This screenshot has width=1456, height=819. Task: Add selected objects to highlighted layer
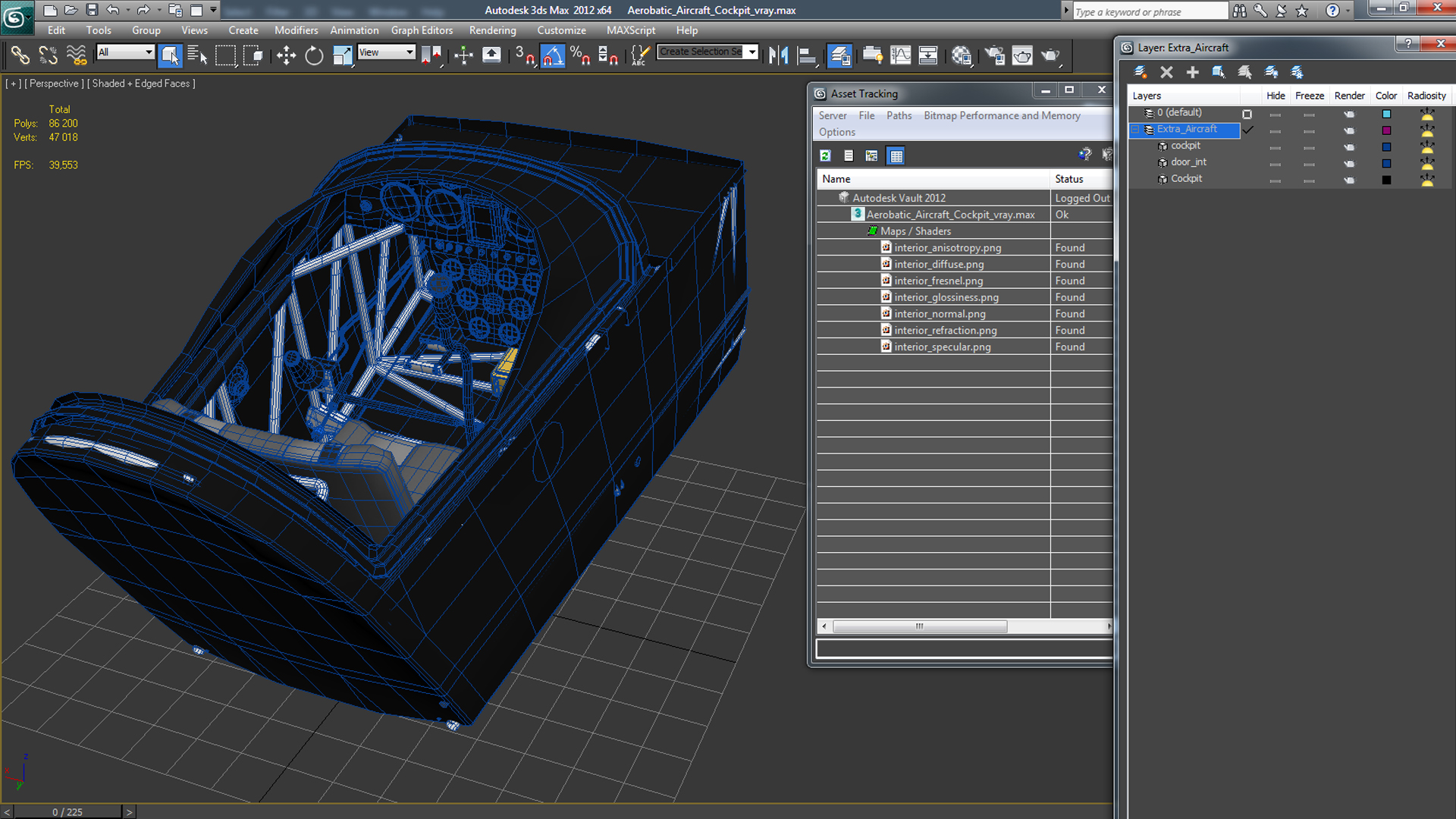(x=1192, y=72)
